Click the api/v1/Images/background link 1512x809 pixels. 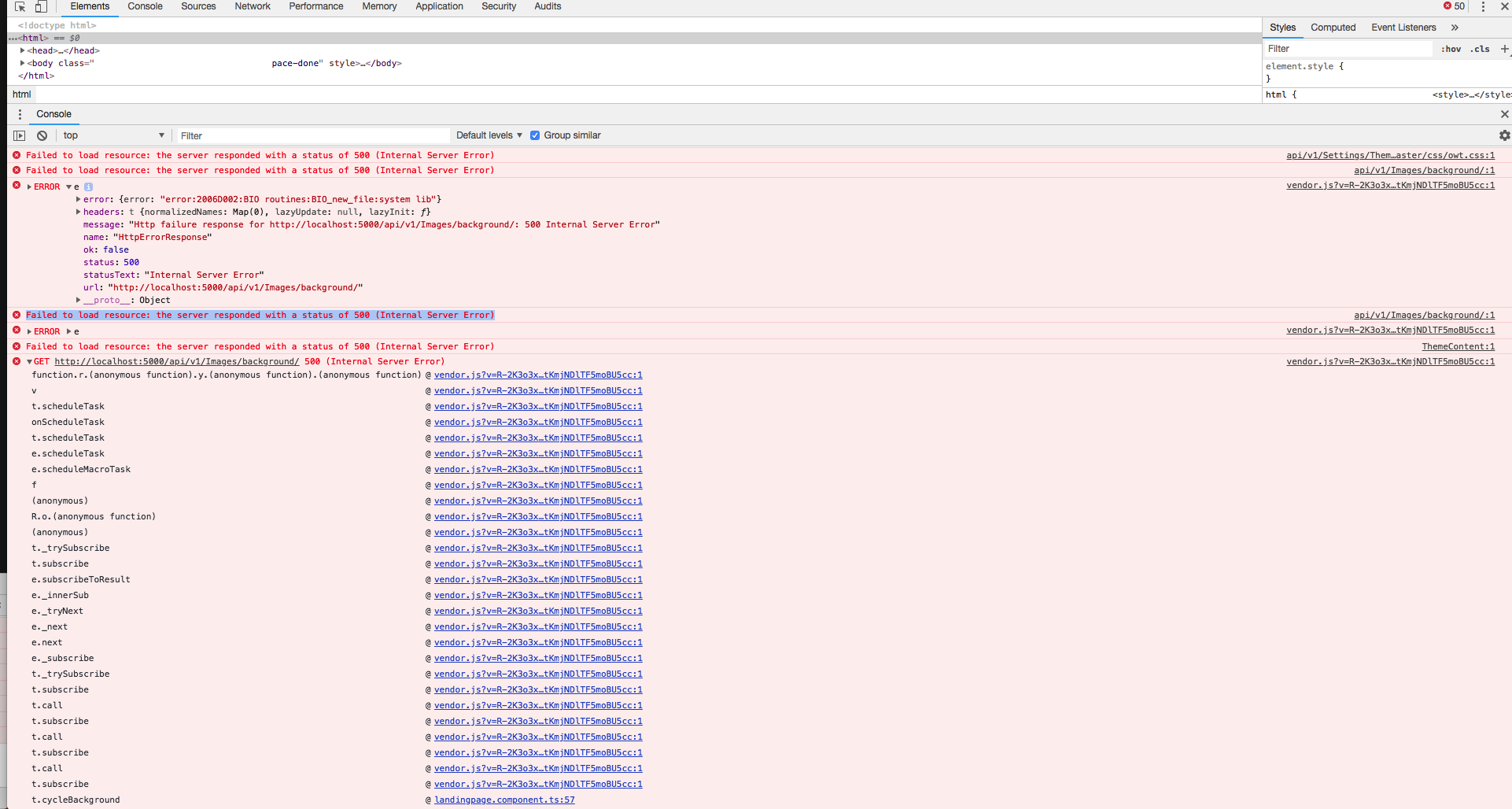1423,170
